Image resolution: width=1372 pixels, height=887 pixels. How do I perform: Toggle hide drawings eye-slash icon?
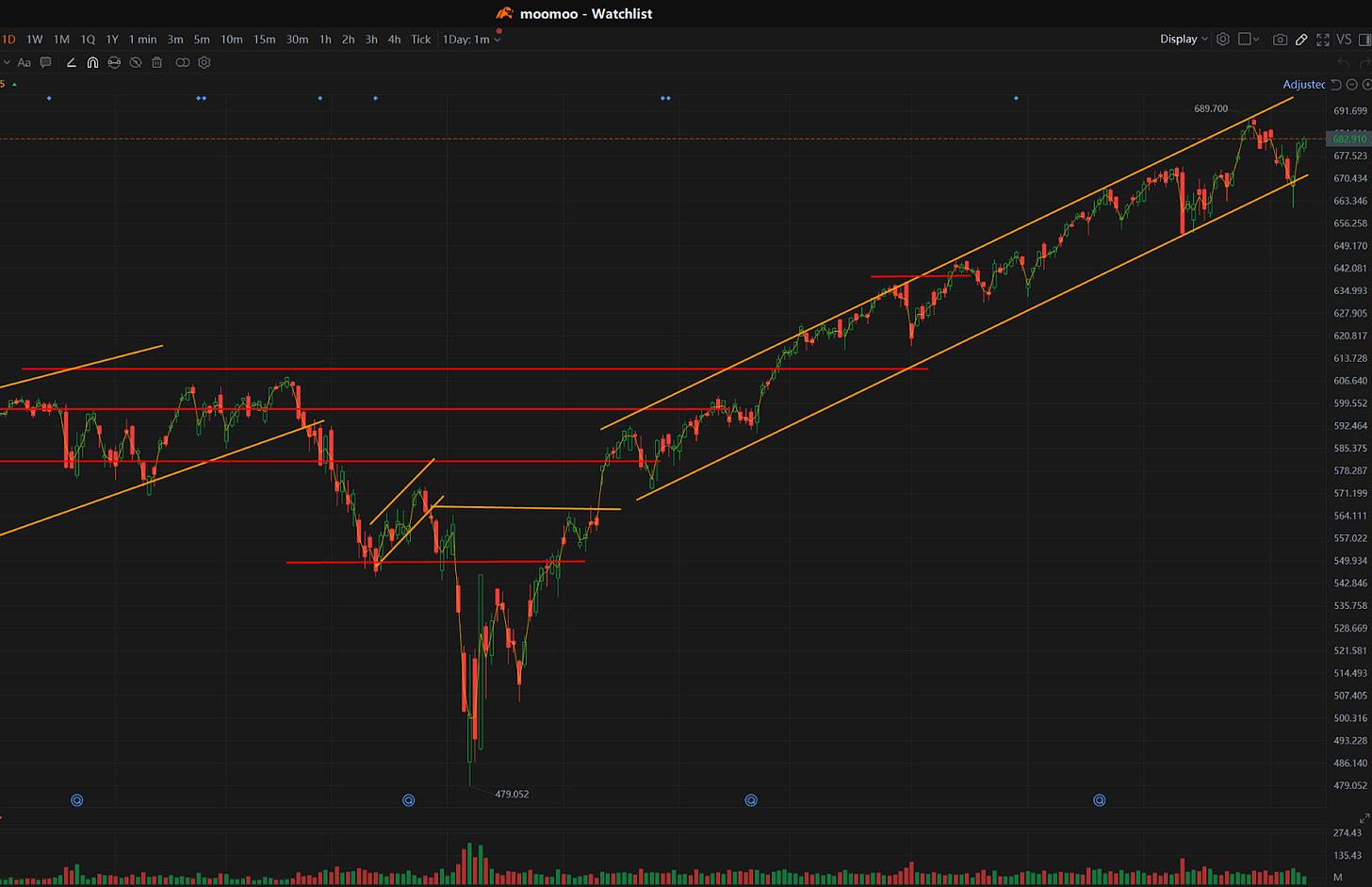pos(136,62)
